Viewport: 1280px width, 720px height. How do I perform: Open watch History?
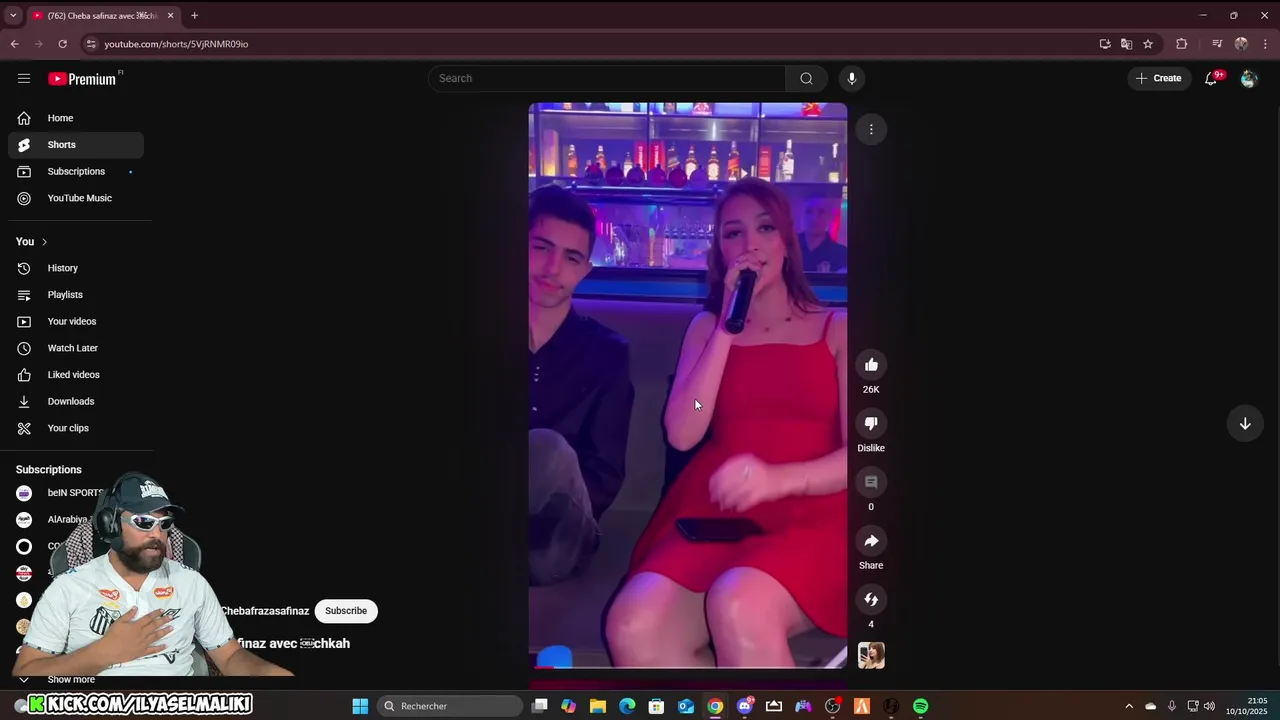(76, 268)
